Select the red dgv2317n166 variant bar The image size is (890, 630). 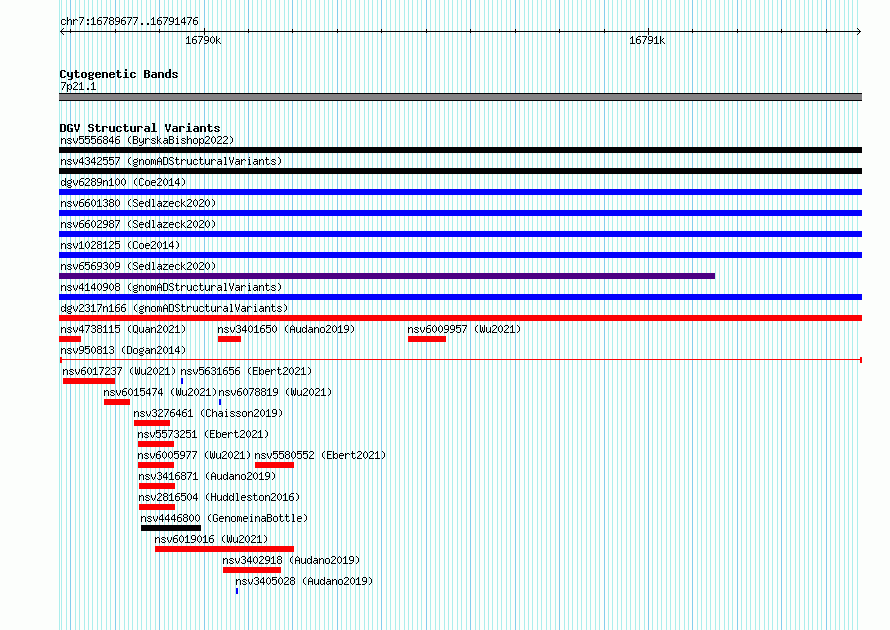click(x=460, y=318)
